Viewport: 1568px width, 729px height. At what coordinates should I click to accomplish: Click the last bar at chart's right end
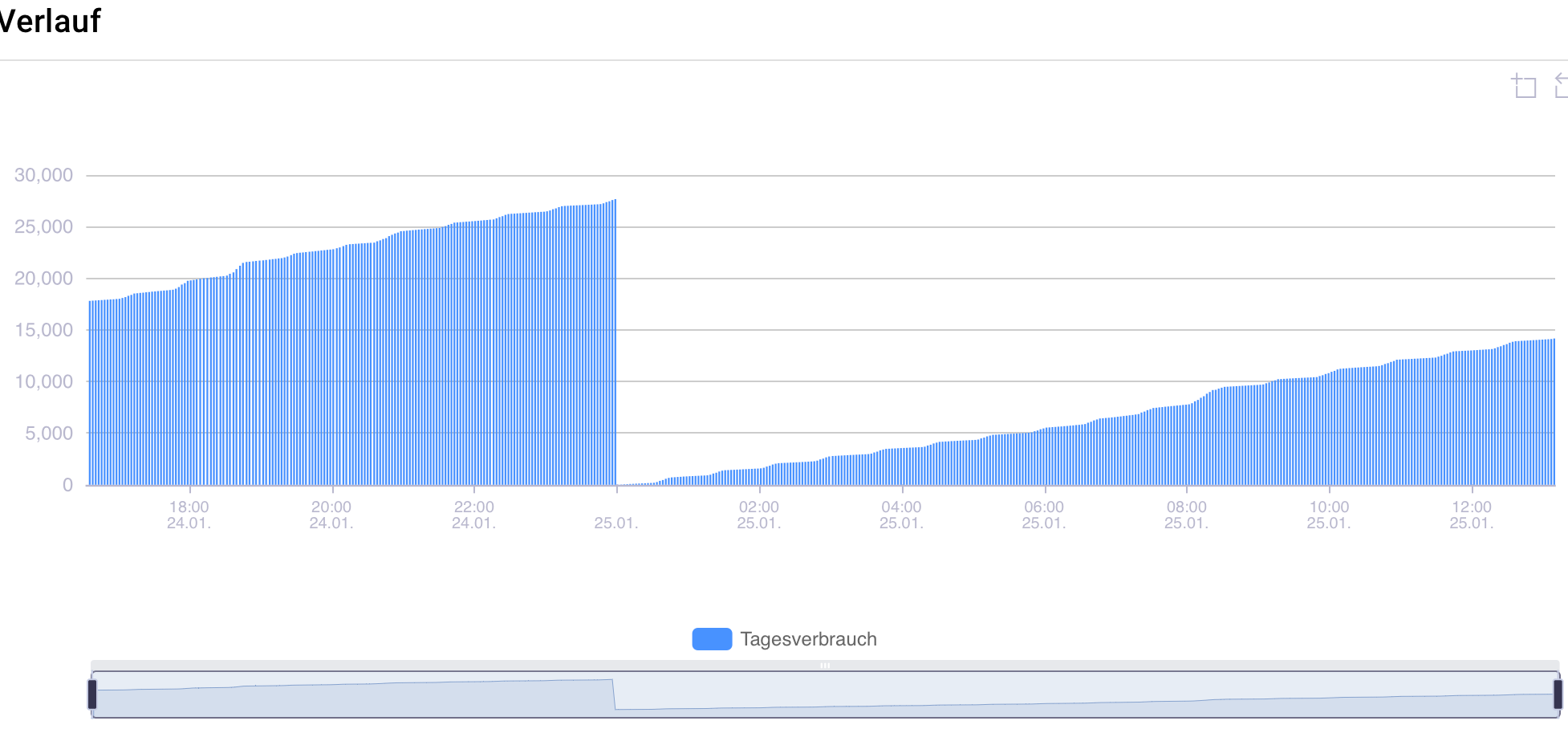(1554, 412)
